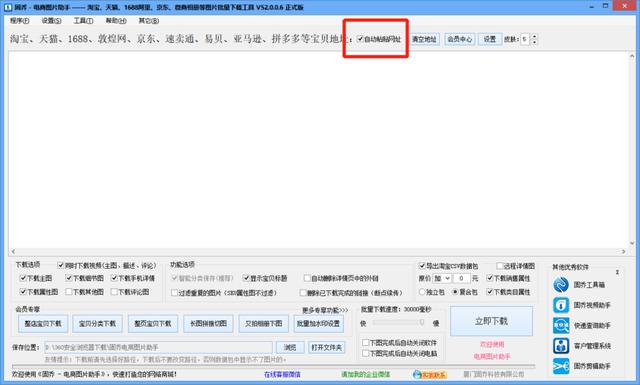The height and width of the screenshot is (385, 640).
Task: Open the 更多专享功能>>> link
Action: pos(325,310)
